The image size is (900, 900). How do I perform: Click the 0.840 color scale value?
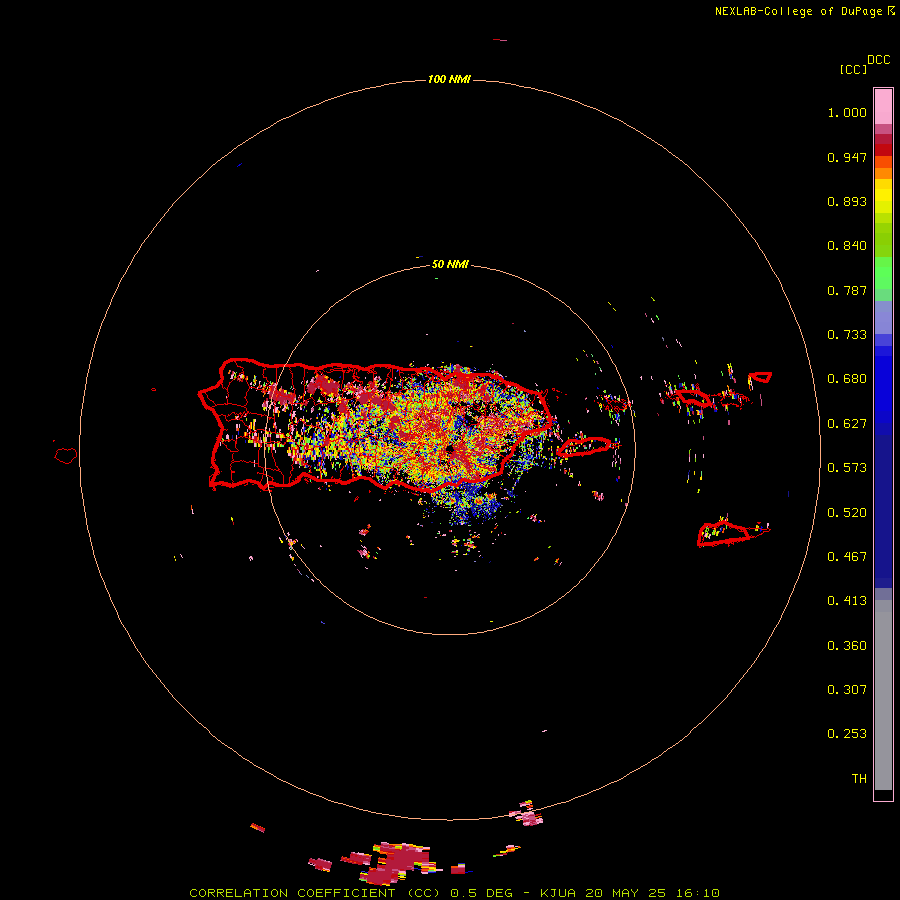[847, 246]
